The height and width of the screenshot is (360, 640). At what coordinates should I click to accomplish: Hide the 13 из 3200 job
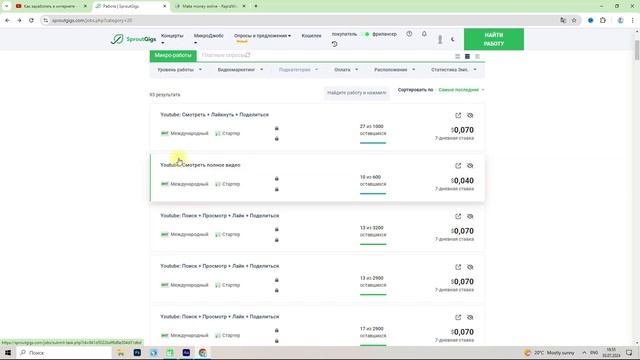point(470,216)
